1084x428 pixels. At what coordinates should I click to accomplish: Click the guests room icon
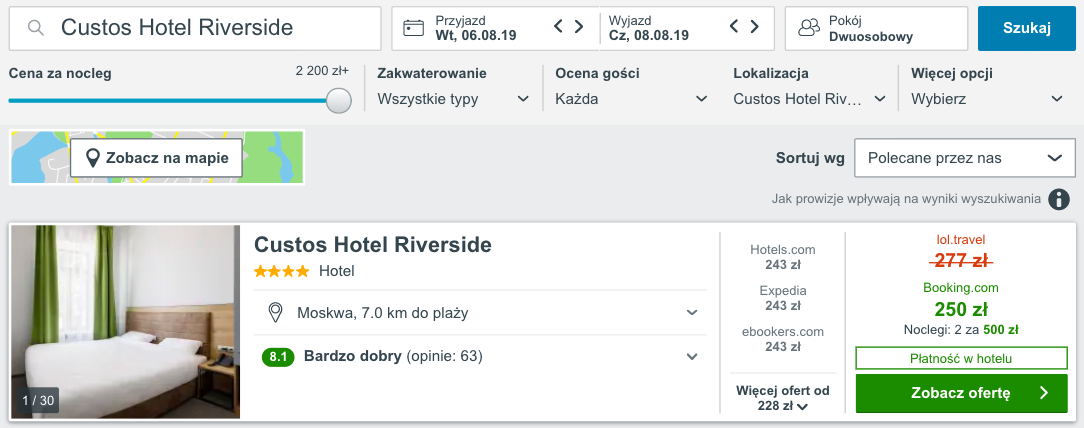tap(808, 28)
